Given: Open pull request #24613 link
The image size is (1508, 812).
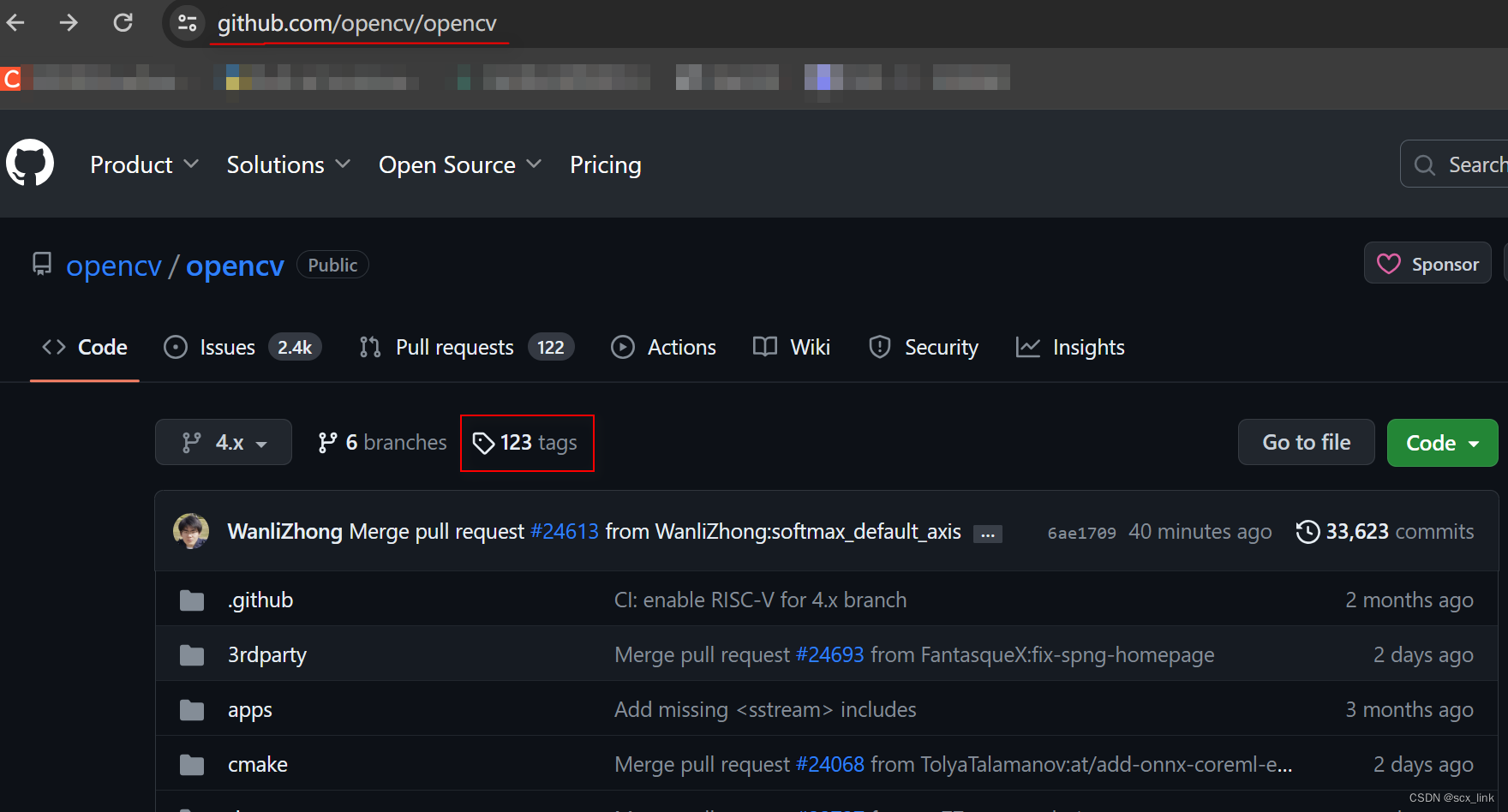Looking at the screenshot, I should tap(565, 531).
